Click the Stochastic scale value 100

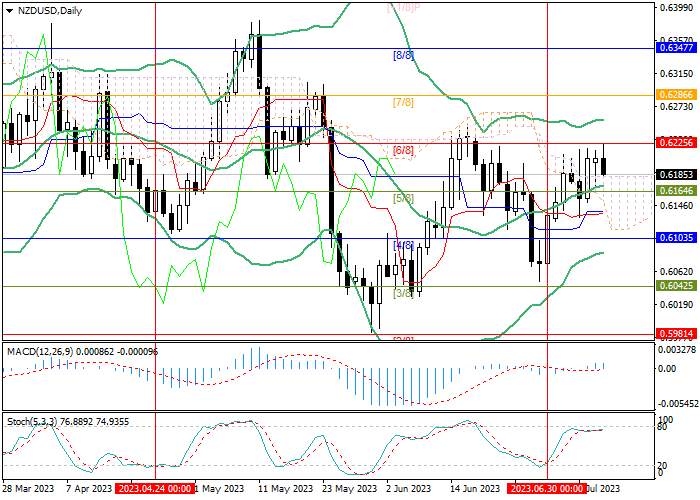[666, 420]
